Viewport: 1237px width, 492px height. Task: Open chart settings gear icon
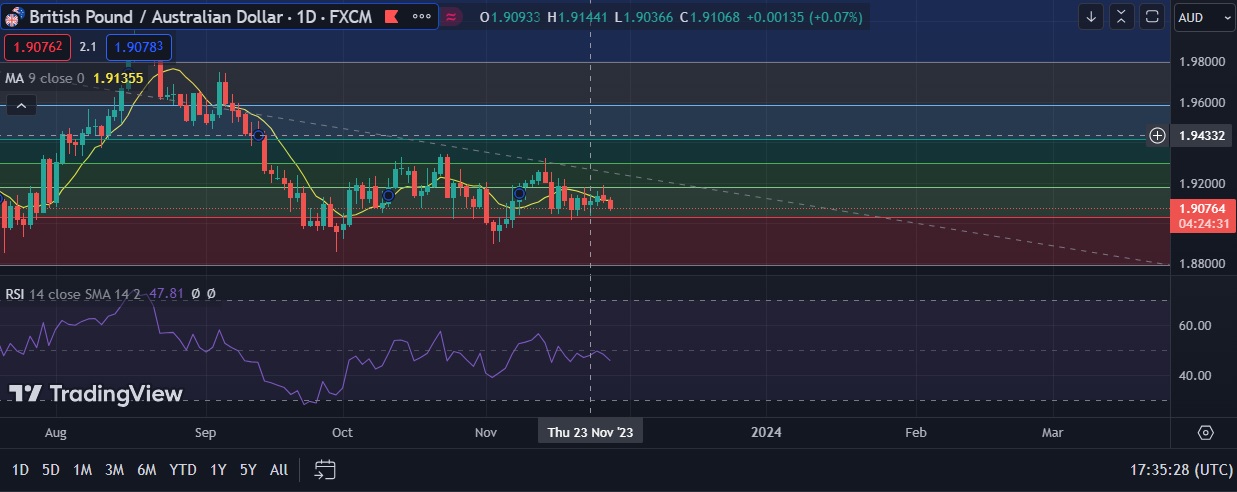(x=1205, y=433)
